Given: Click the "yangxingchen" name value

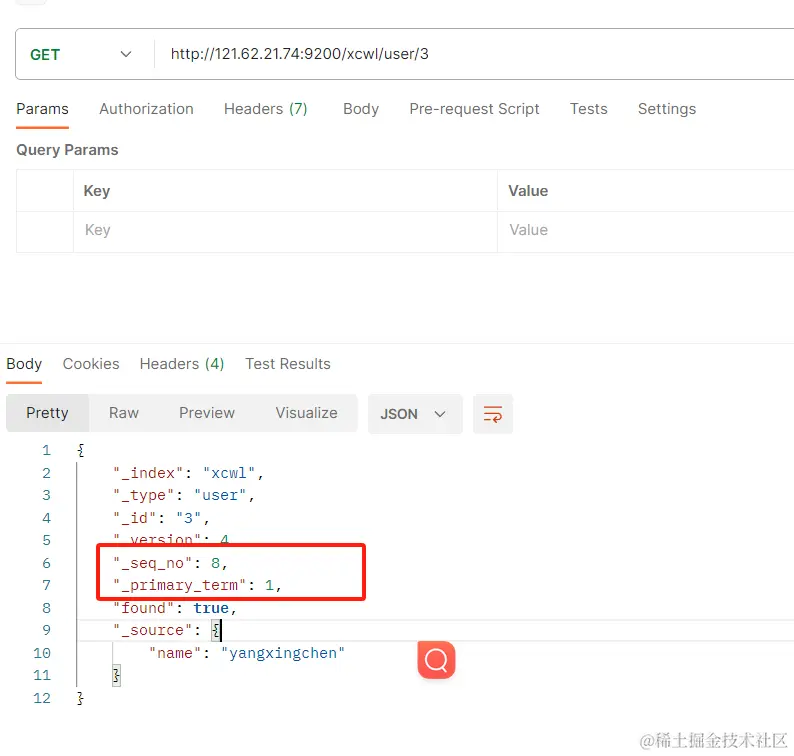Looking at the screenshot, I should pos(283,654).
